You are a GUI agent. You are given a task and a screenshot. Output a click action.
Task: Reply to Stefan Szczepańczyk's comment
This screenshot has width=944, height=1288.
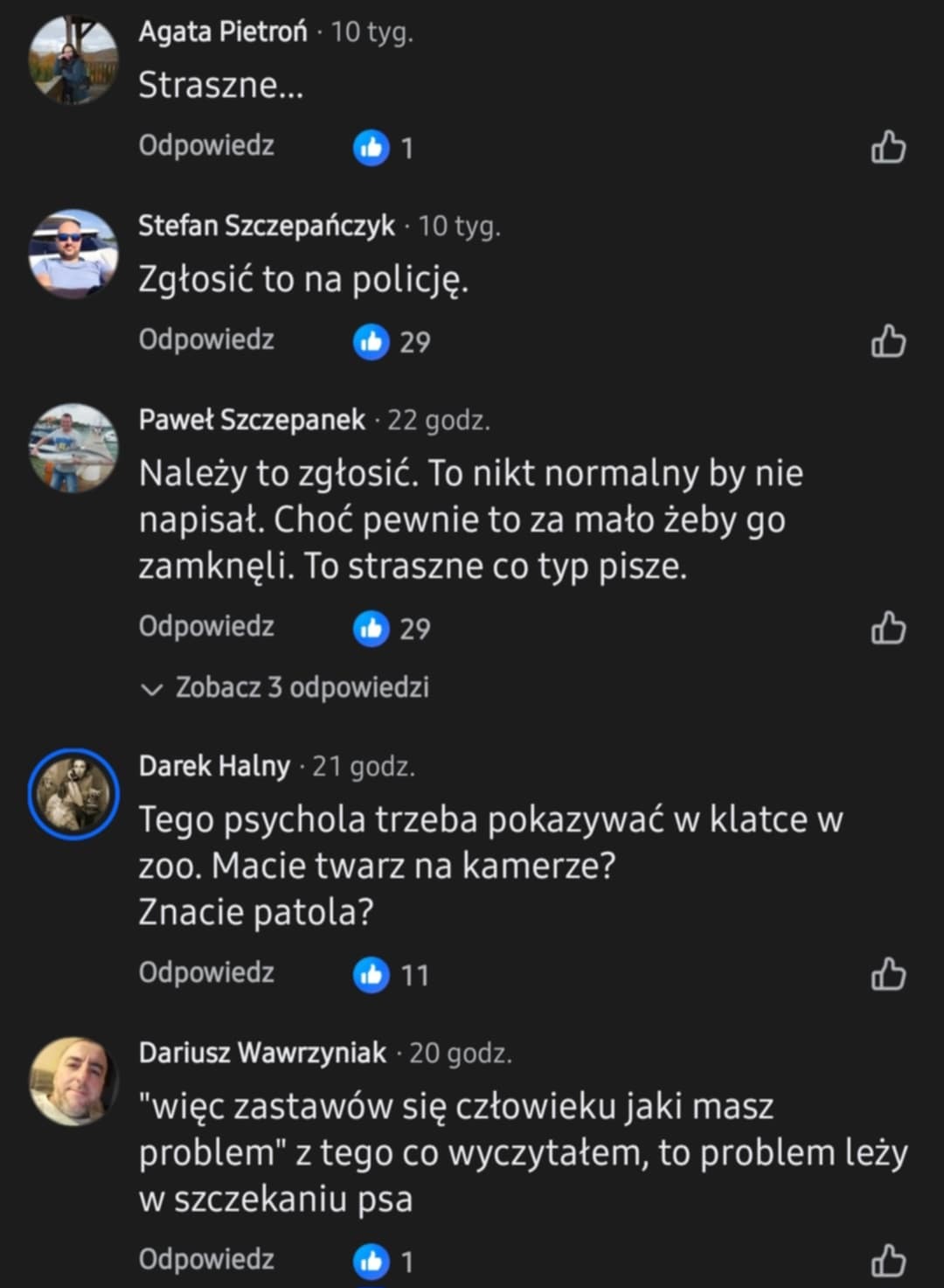pos(206,339)
